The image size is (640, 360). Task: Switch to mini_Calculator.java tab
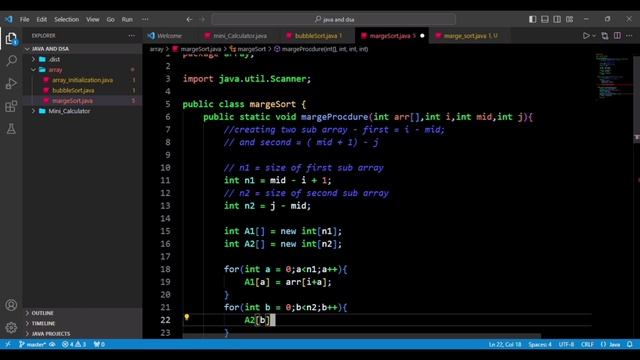[x=240, y=36]
